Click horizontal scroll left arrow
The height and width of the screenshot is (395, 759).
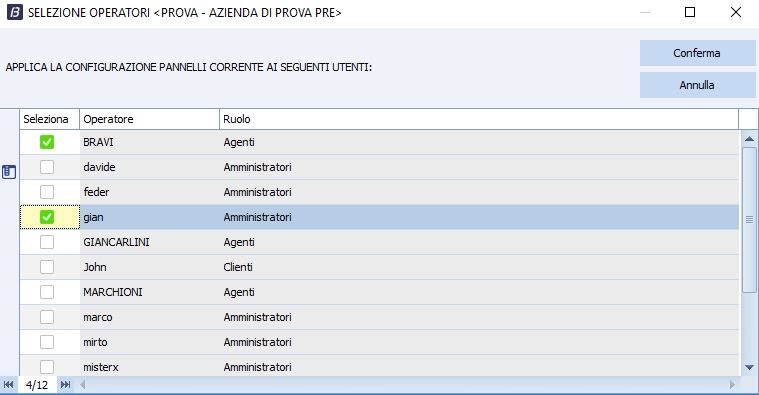click(x=83, y=385)
